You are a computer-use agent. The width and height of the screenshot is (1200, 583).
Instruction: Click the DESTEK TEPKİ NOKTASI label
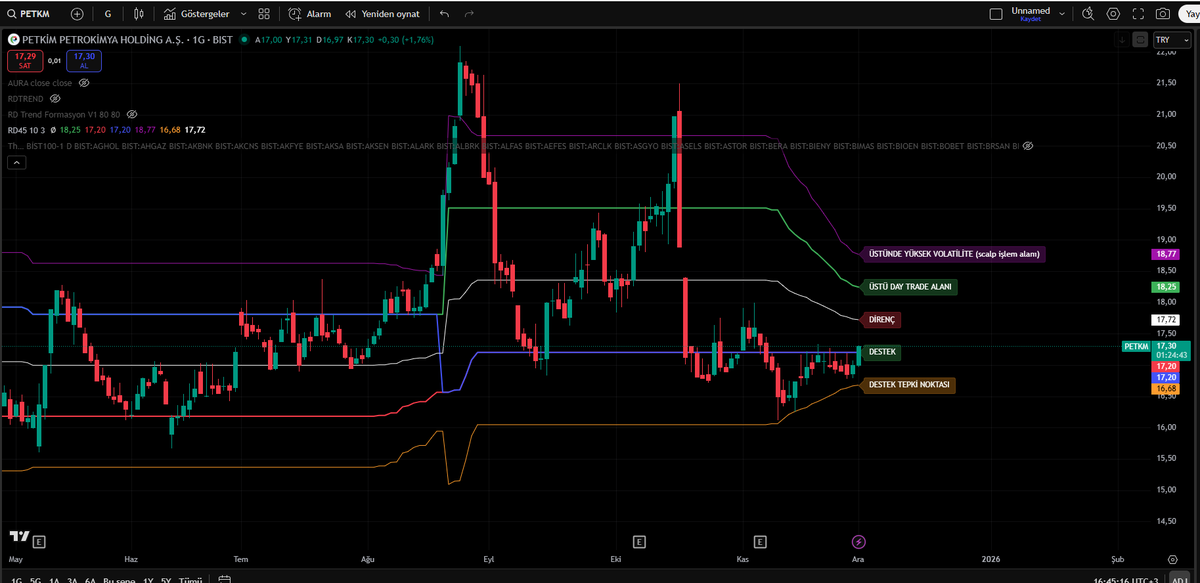(909, 384)
